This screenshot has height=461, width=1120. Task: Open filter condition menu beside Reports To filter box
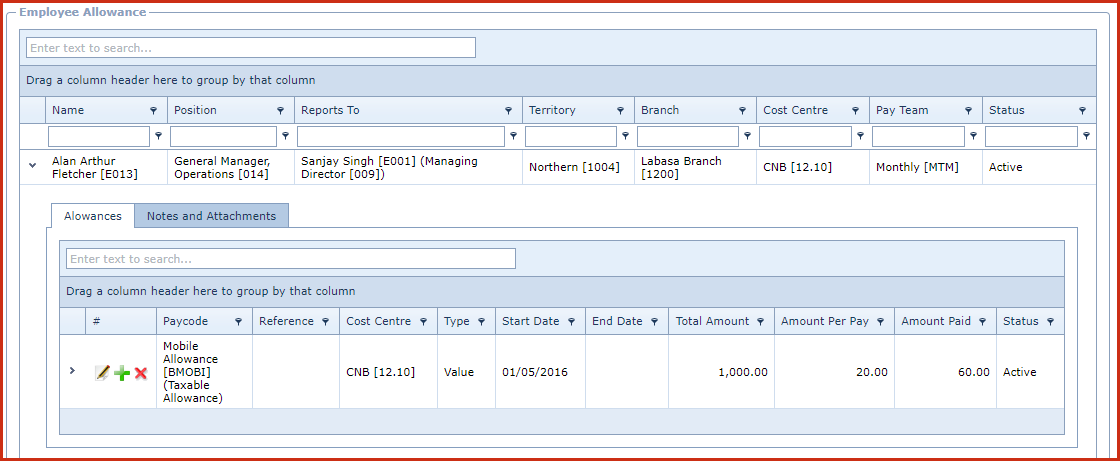click(x=513, y=136)
